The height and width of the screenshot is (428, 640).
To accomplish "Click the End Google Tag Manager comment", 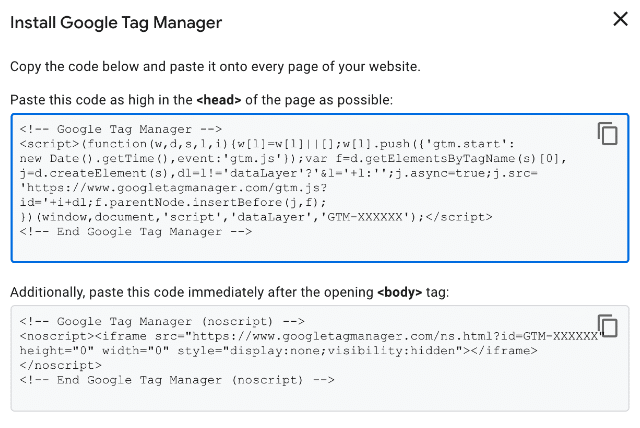I will click(x=136, y=232).
